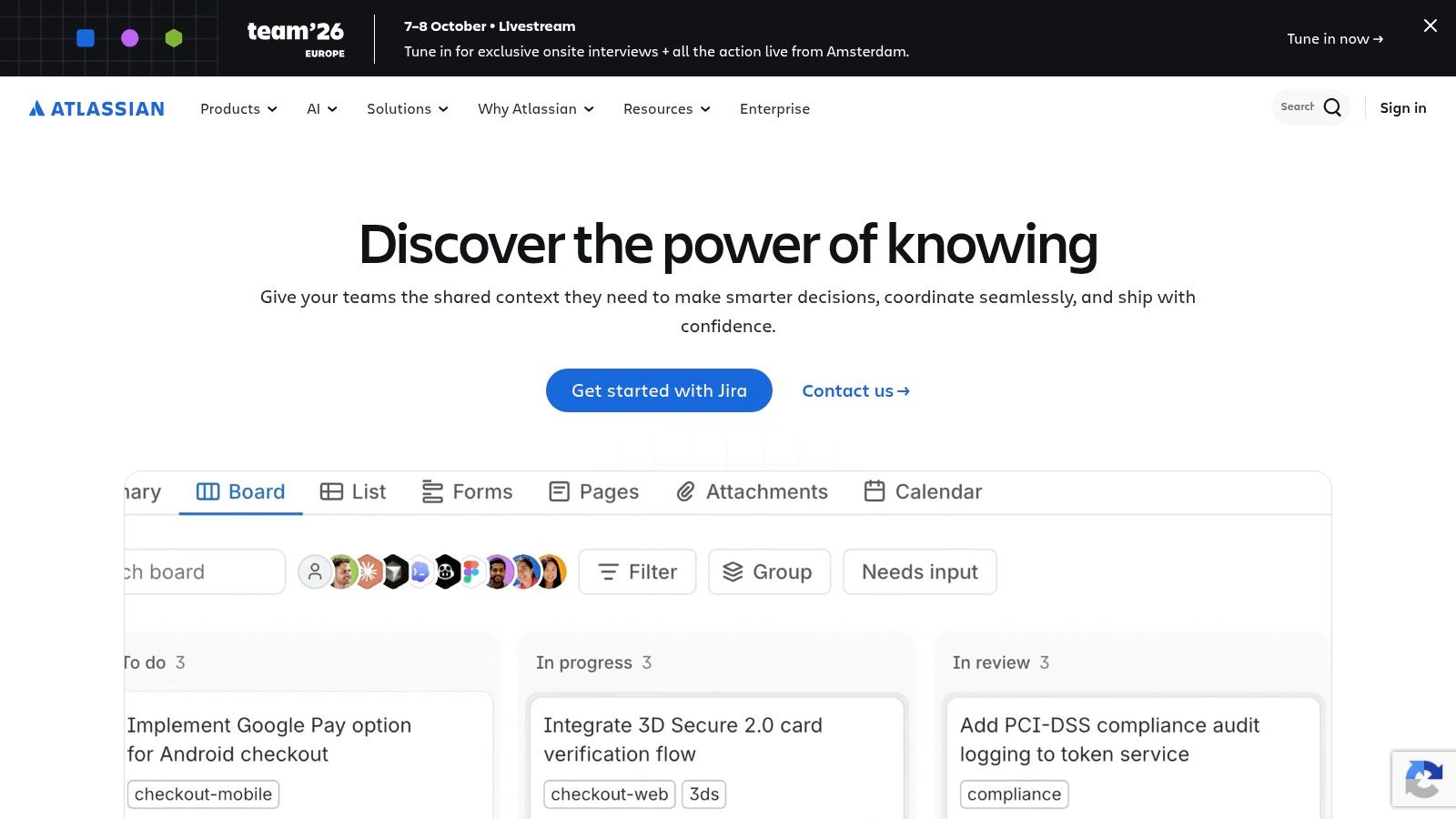The height and width of the screenshot is (819, 1456).
Task: Select the black robot-face hexagon avatar
Action: (446, 571)
